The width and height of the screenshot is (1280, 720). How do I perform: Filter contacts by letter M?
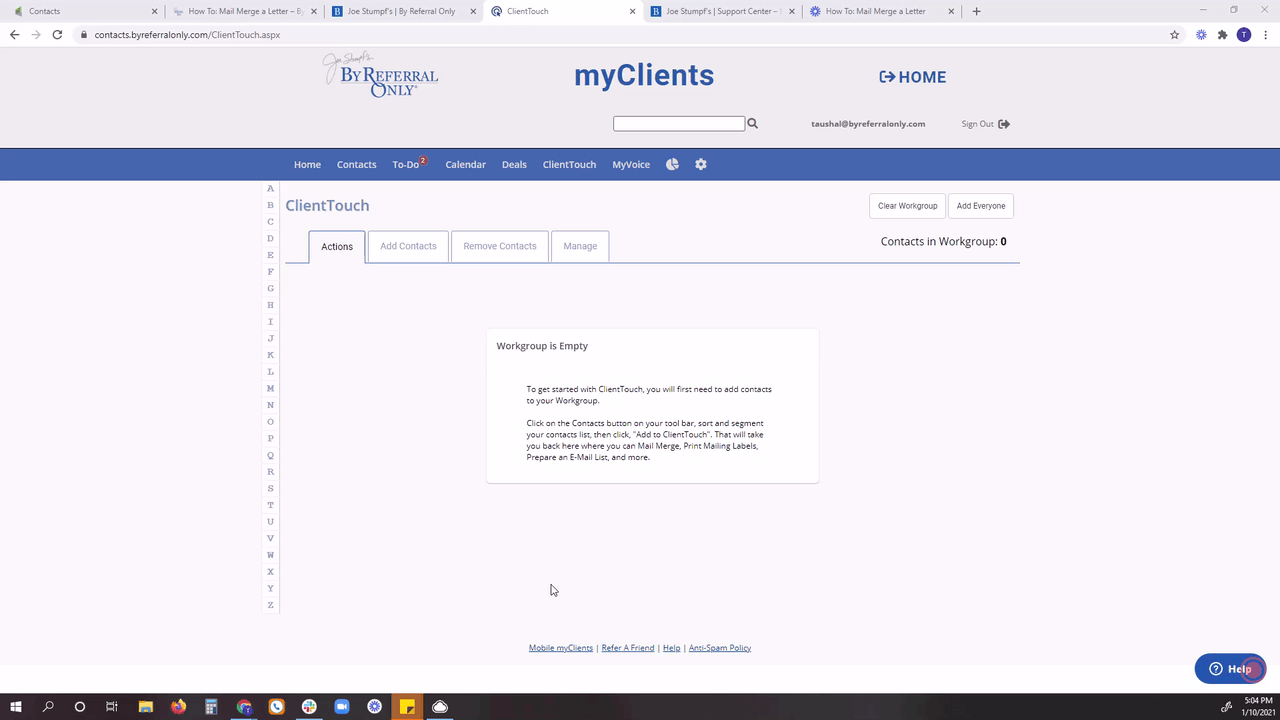270,389
